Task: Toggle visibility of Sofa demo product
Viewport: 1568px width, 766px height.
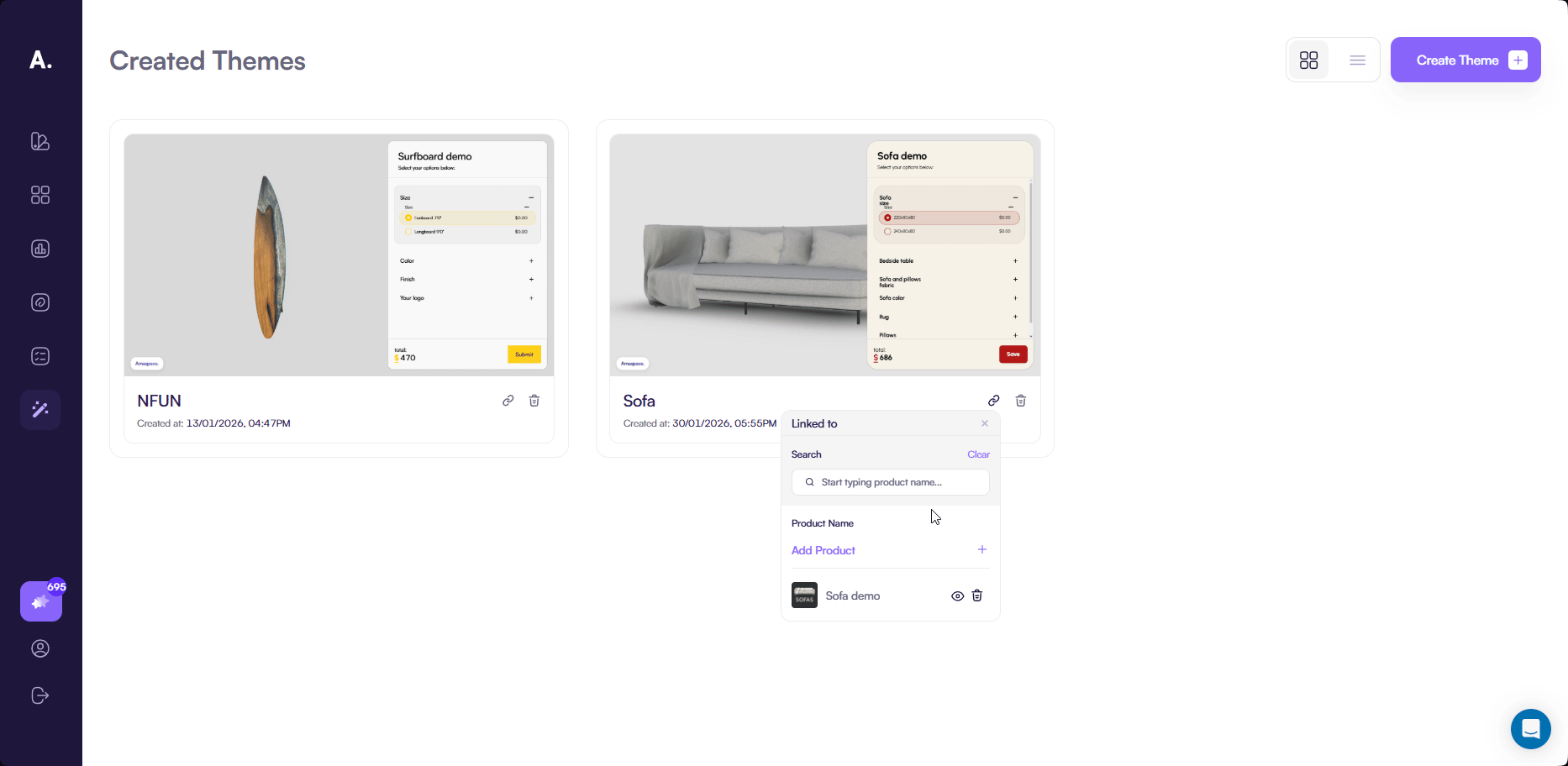Action: pyautogui.click(x=957, y=595)
